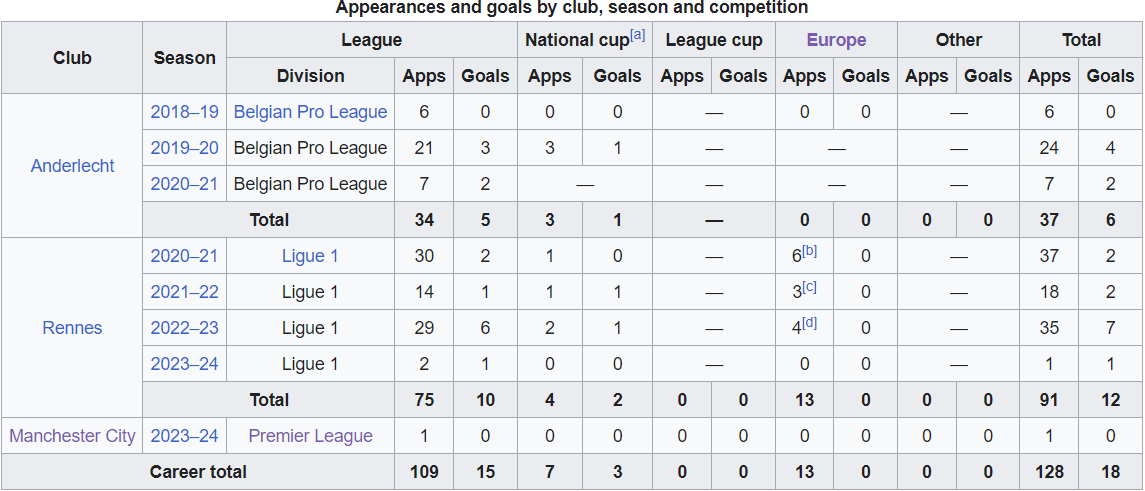Screen dimensions: 1145x491
Task: Follow the Ligue 1 division link
Action: pyautogui.click(x=310, y=256)
